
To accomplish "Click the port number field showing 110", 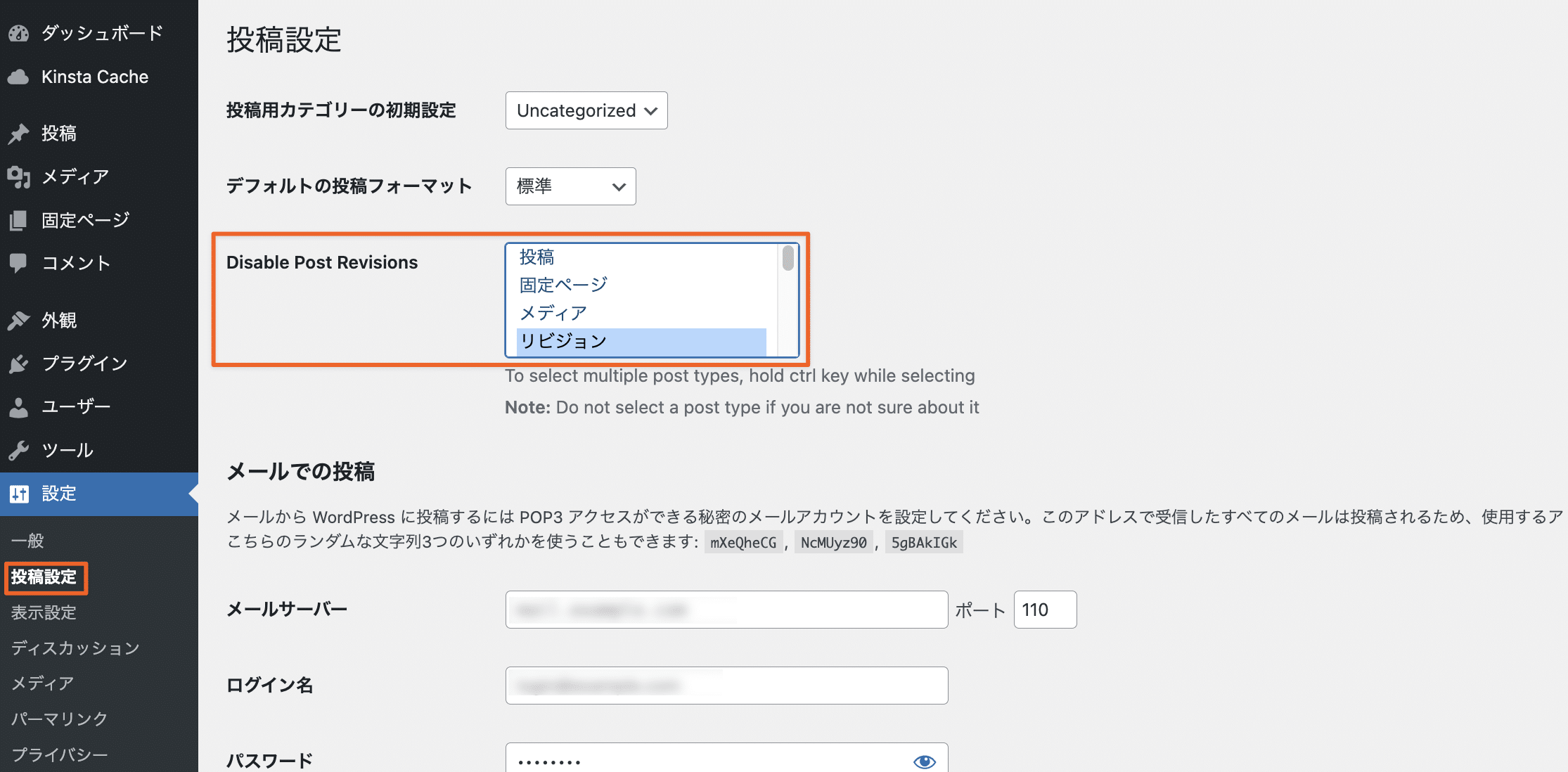I will 1044,610.
